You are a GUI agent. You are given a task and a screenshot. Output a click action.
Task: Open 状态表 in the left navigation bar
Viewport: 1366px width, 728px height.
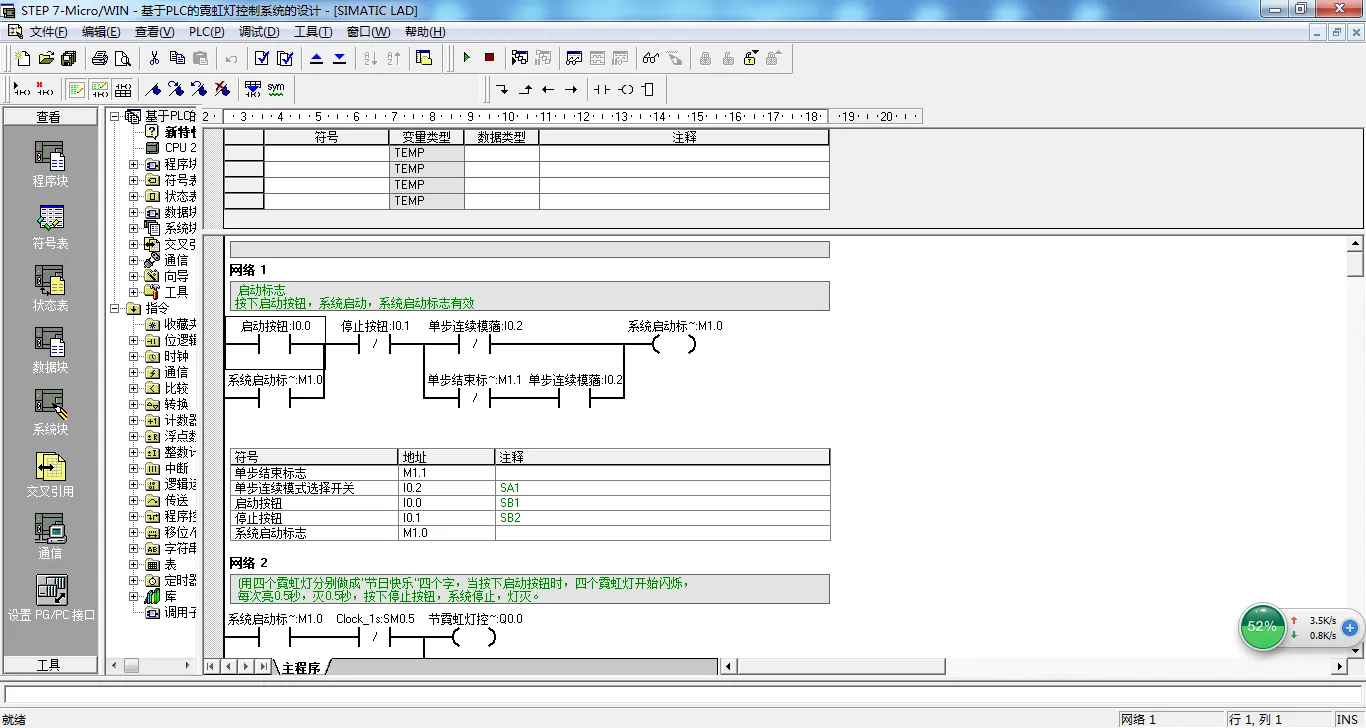point(50,289)
